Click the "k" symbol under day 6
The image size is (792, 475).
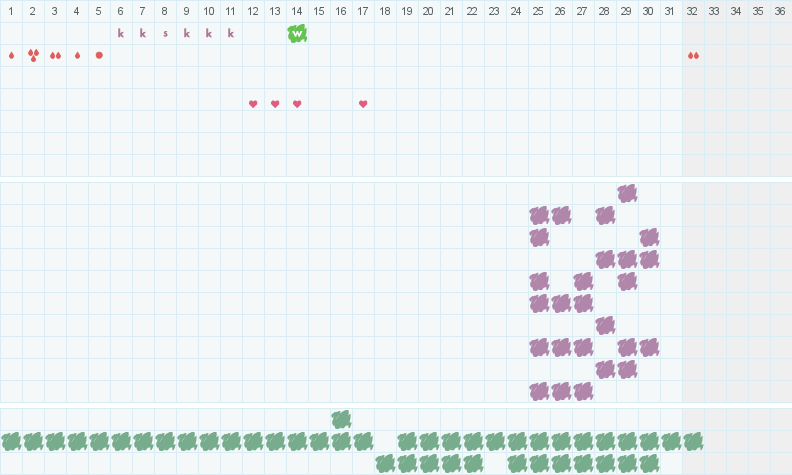[121, 33]
